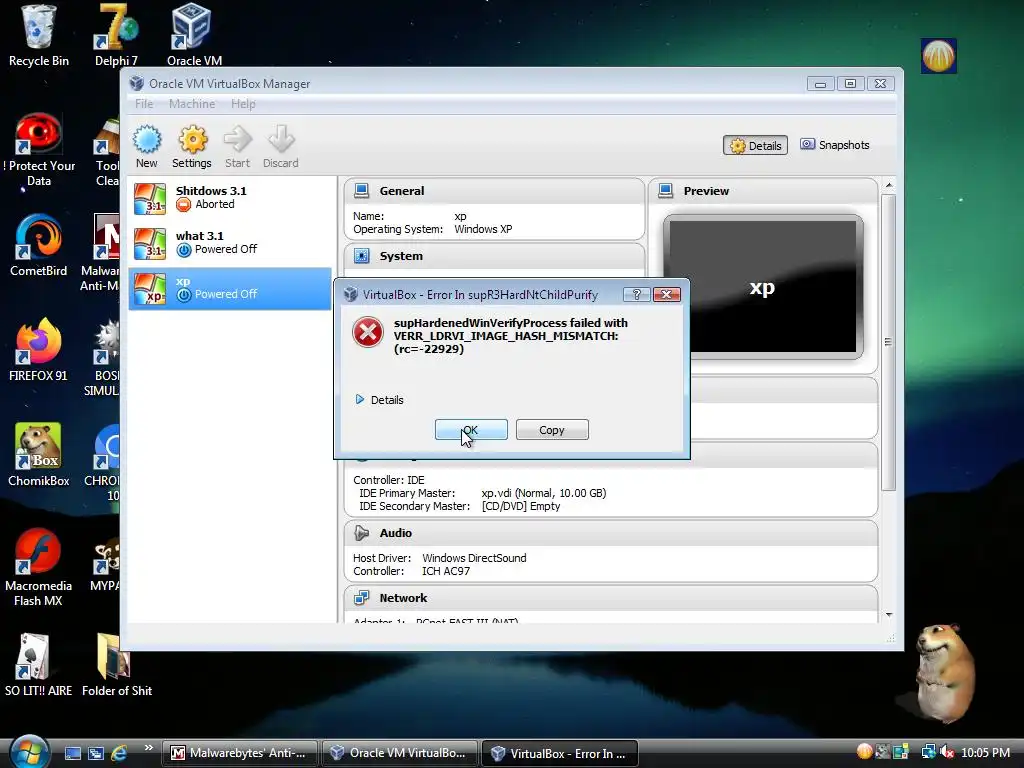Open the Machine menu
Image resolution: width=1024 pixels, height=768 pixels.
click(x=192, y=104)
